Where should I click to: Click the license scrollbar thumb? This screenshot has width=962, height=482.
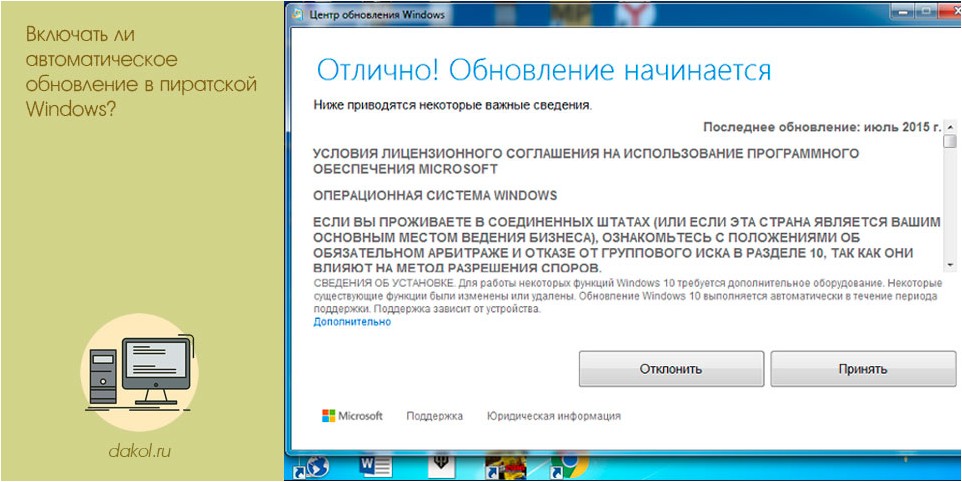coord(950,141)
